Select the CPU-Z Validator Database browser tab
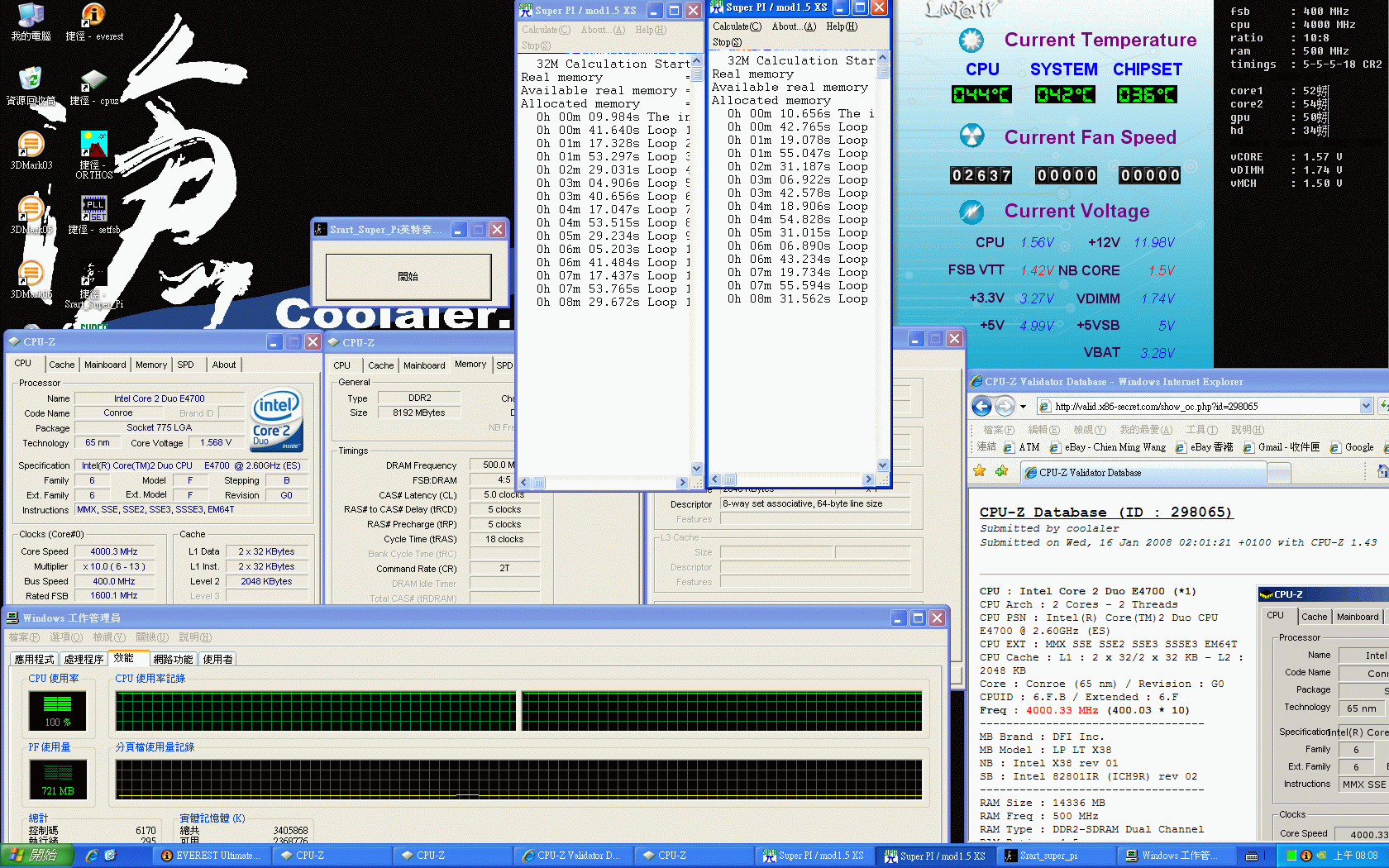This screenshot has width=1389, height=868. click(1143, 473)
